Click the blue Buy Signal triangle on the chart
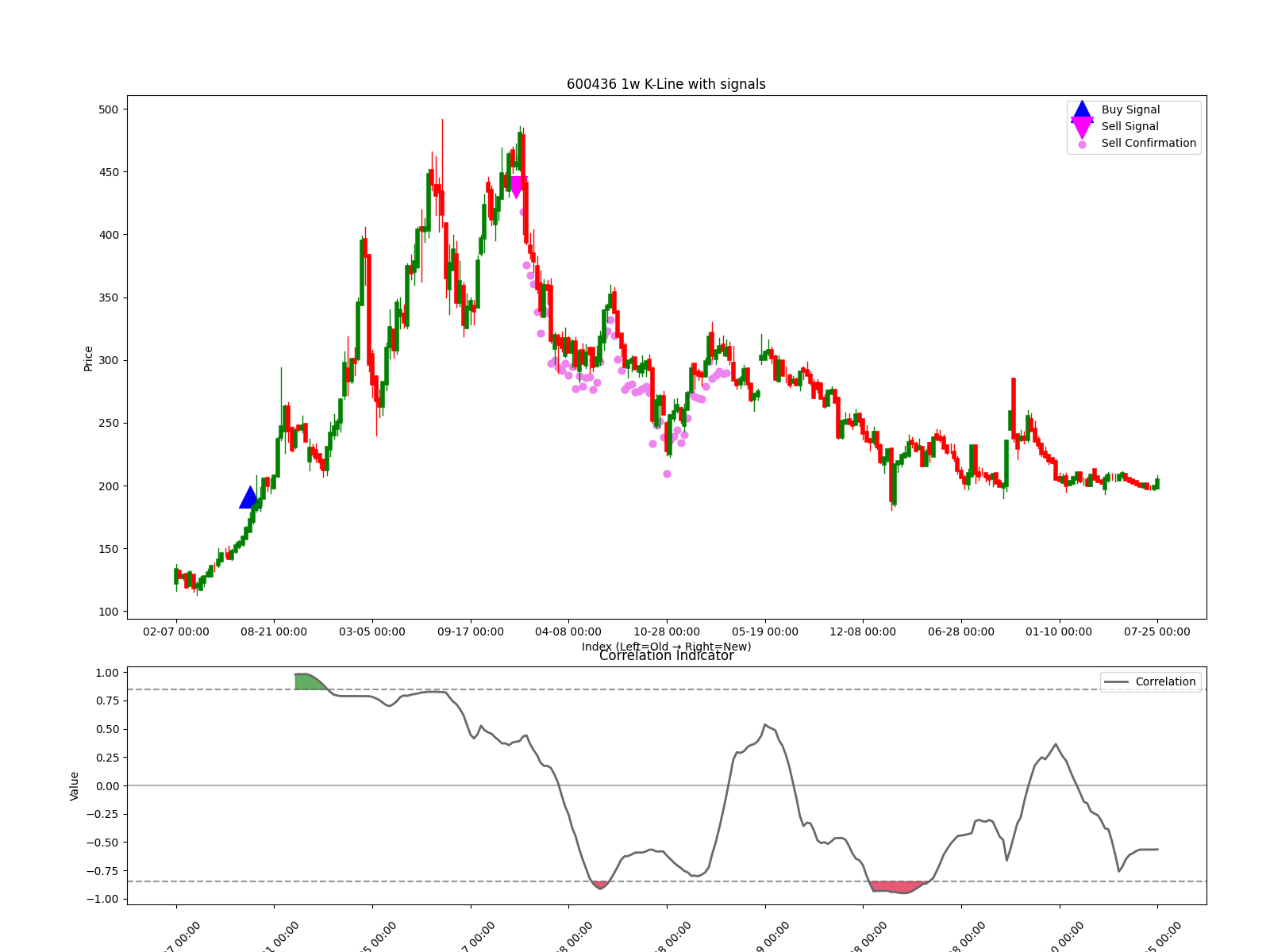The image size is (1270, 952). [250, 498]
